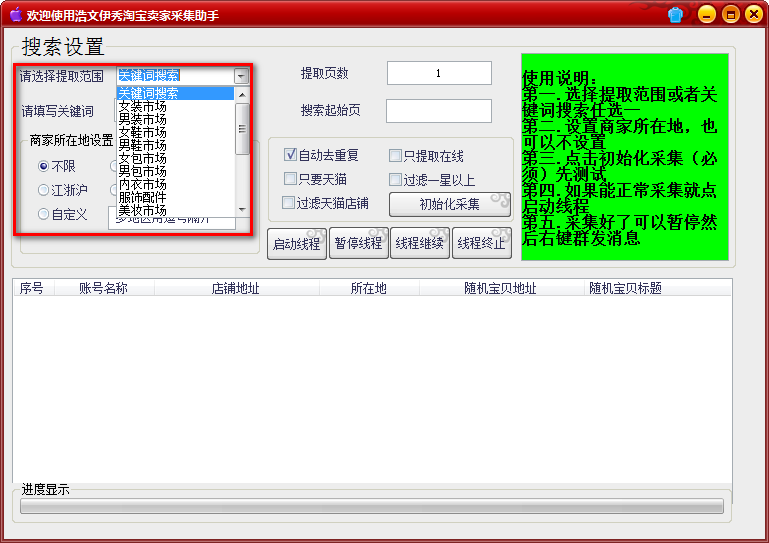Click the 初始化采集 button
This screenshot has height=543, width=769.
pyautogui.click(x=450, y=205)
